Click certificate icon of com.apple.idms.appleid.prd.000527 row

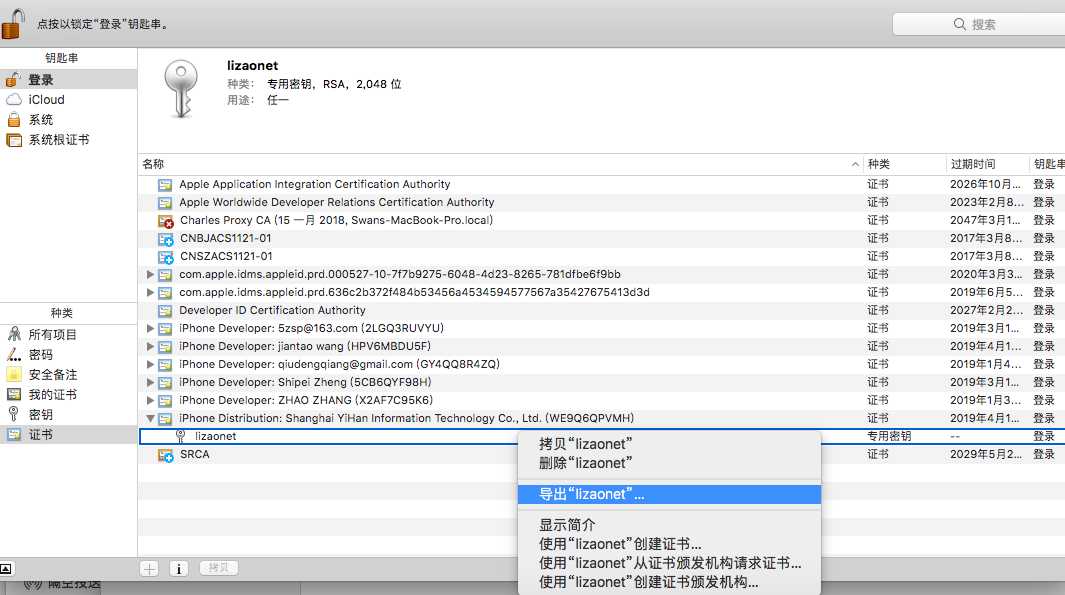tap(165, 274)
